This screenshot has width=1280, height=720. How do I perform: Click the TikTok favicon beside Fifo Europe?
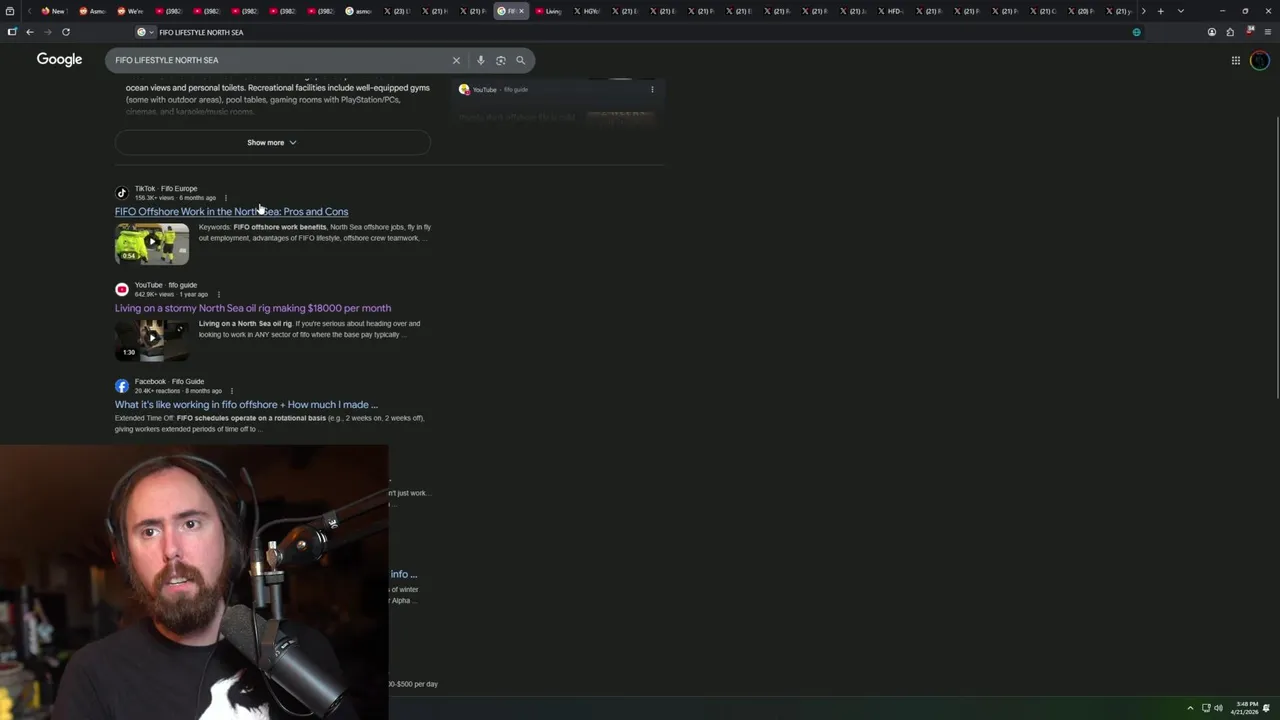click(x=122, y=193)
